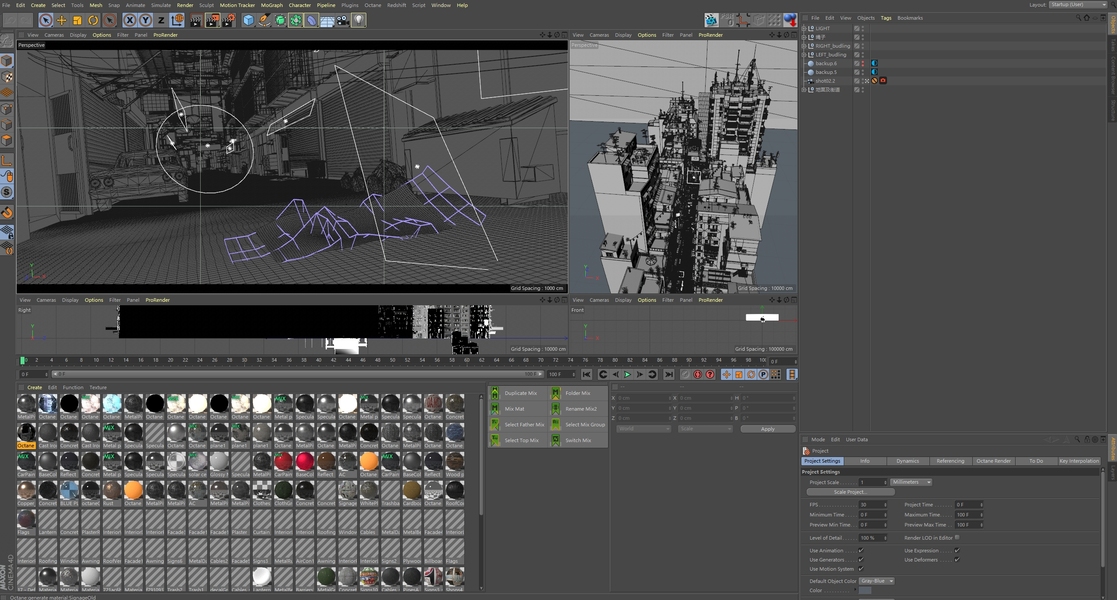Click the red Record Active Objects button
This screenshot has width=1117, height=600.
pos(697,374)
